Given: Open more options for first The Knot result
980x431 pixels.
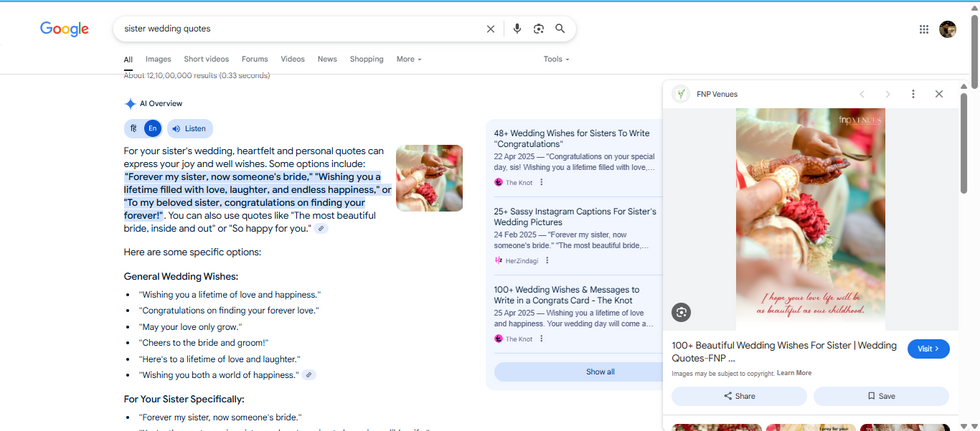Looking at the screenshot, I should pos(541,182).
